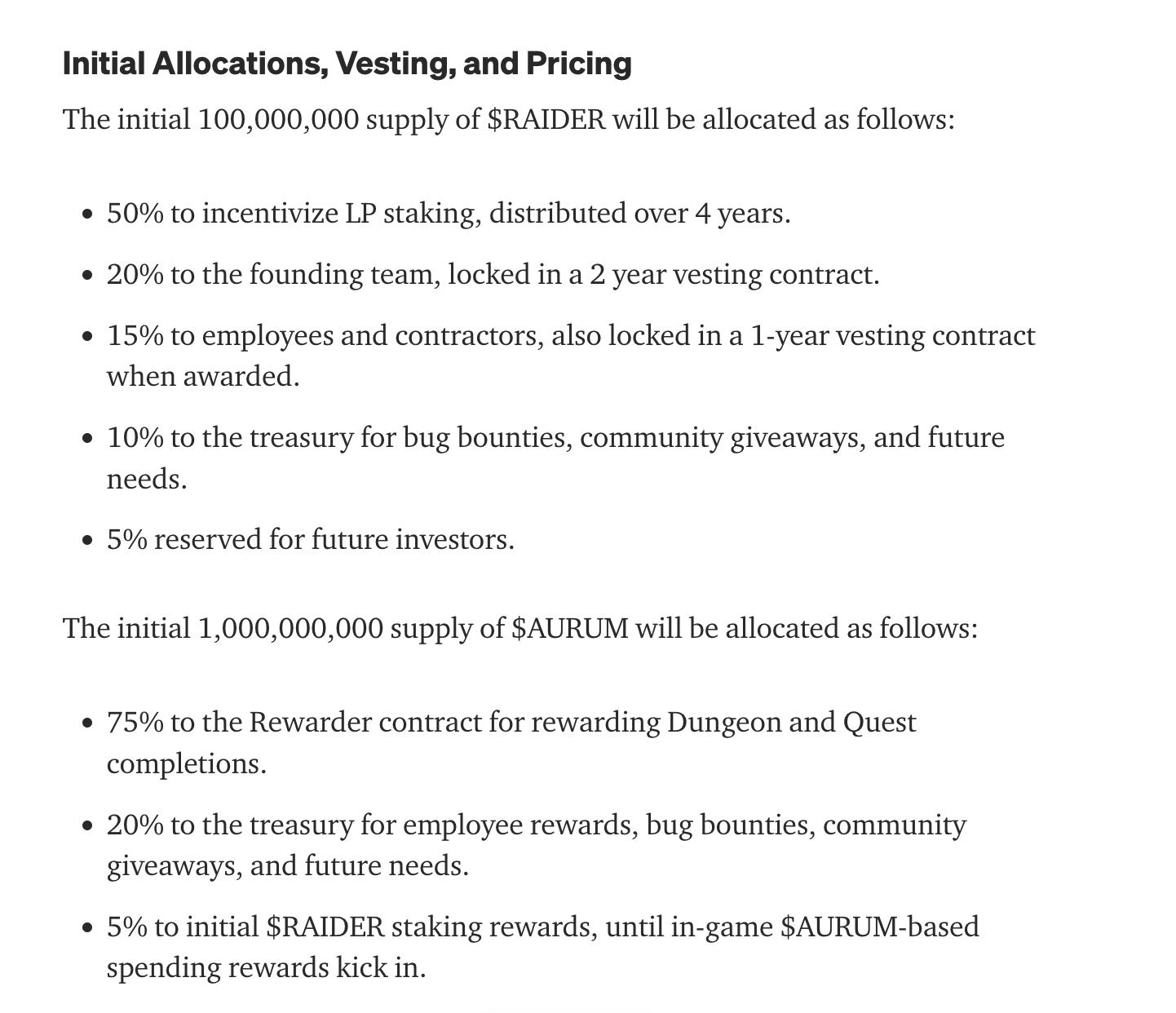Click the word "completions."
The width and height of the screenshot is (1176, 1013).
187,764
